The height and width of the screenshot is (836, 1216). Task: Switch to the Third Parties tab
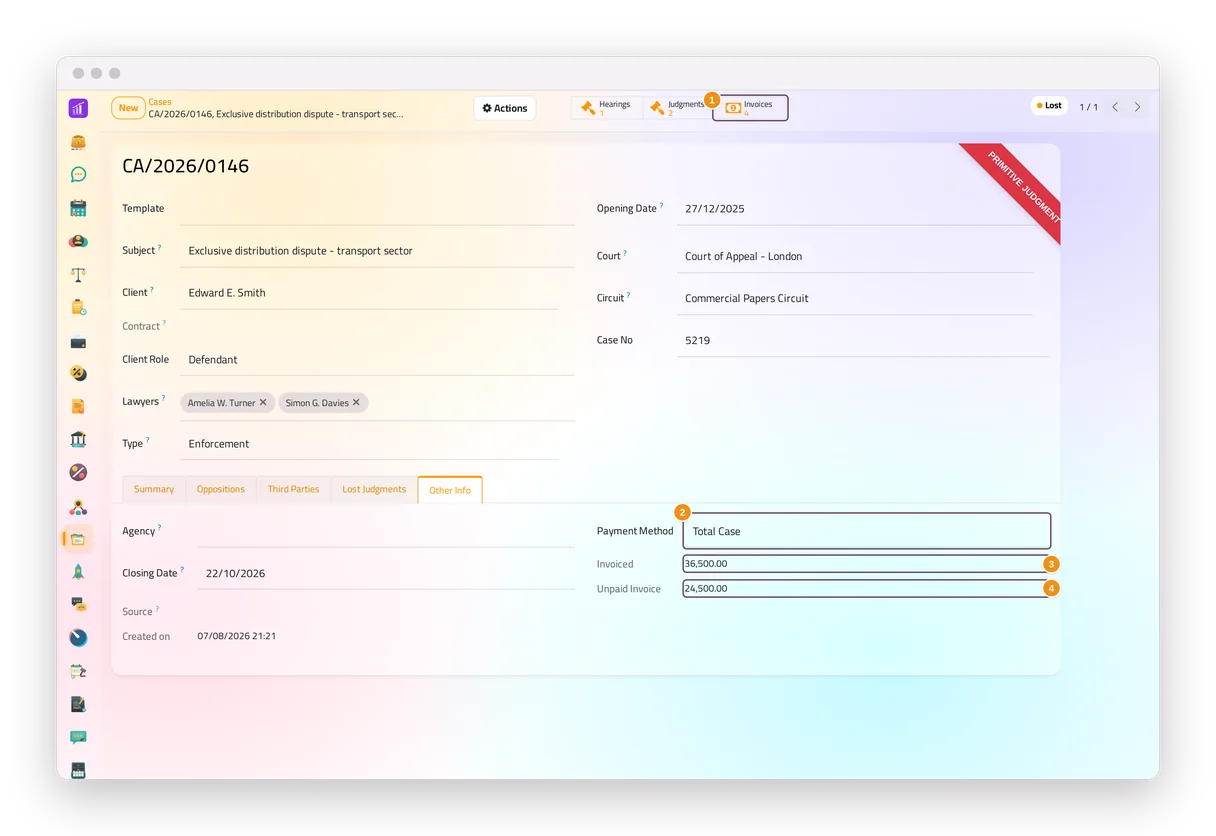coord(293,489)
